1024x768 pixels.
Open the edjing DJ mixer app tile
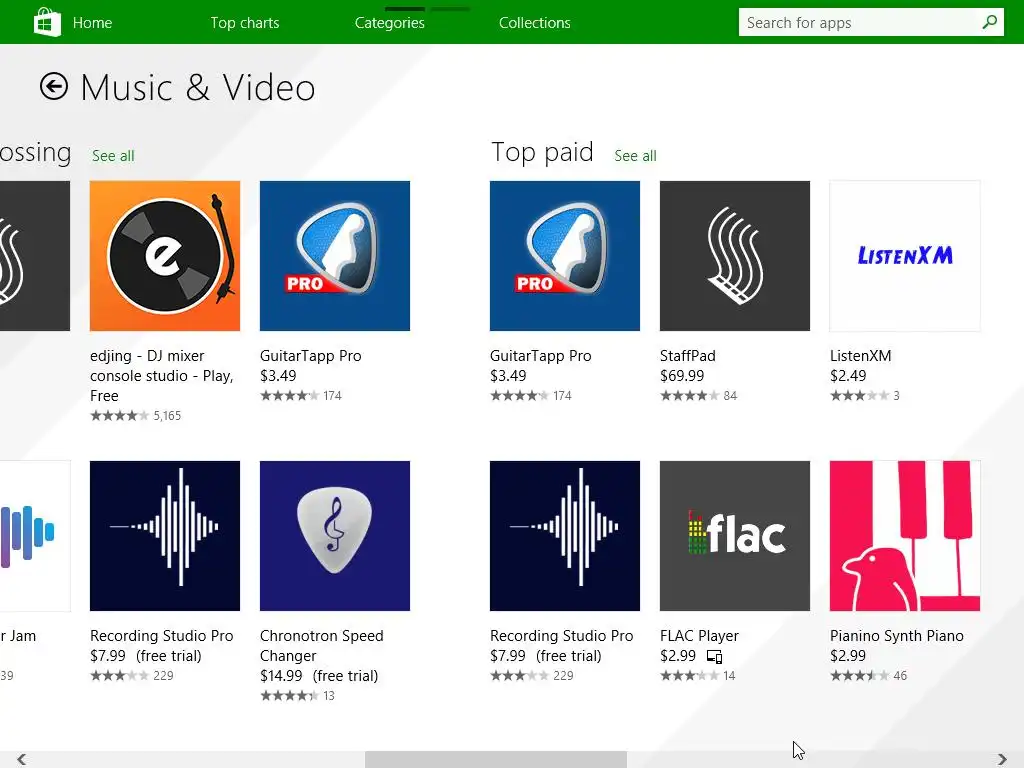(x=165, y=256)
